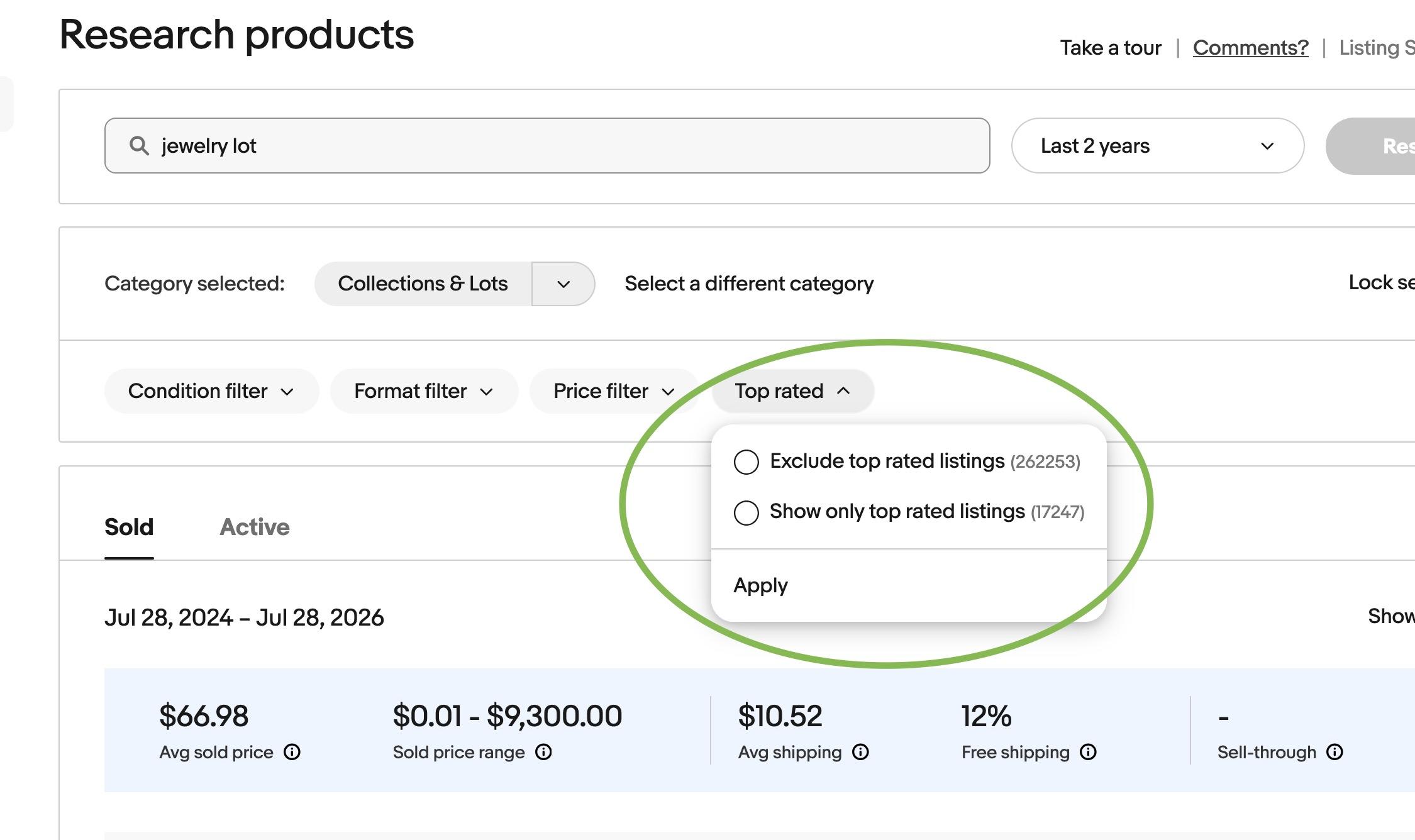
Task: Open Avg shipping info icon
Action: (860, 752)
